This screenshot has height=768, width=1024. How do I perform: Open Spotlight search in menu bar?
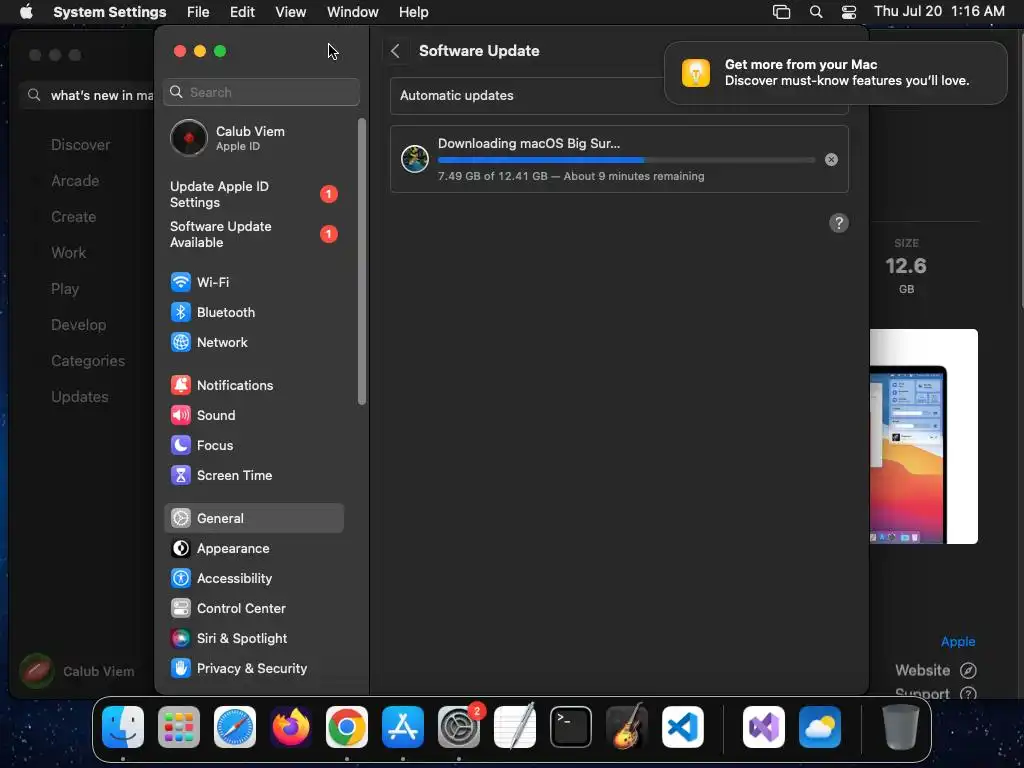click(x=816, y=12)
